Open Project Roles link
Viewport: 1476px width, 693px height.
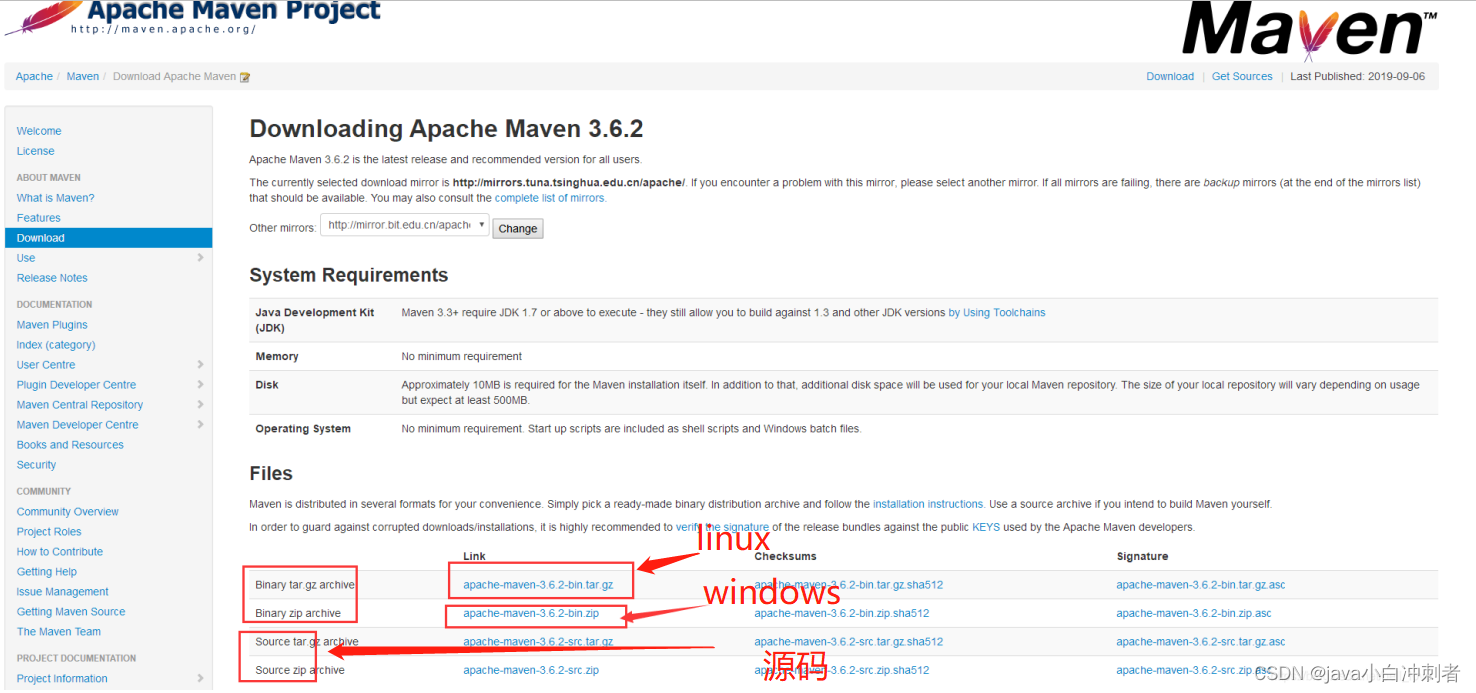click(49, 532)
